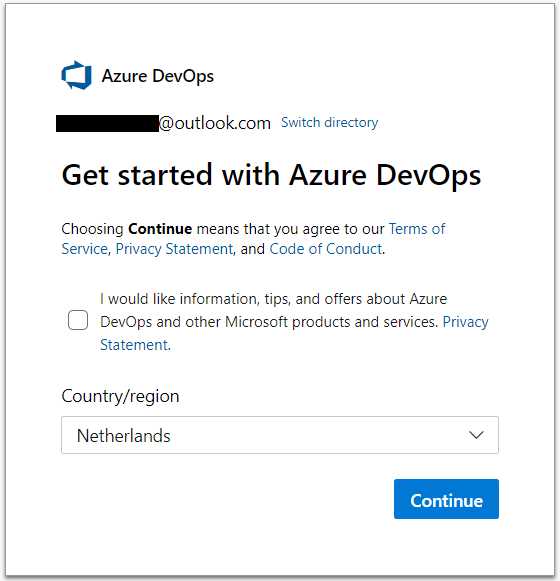Click the Azure DevOps product name text

point(158,76)
